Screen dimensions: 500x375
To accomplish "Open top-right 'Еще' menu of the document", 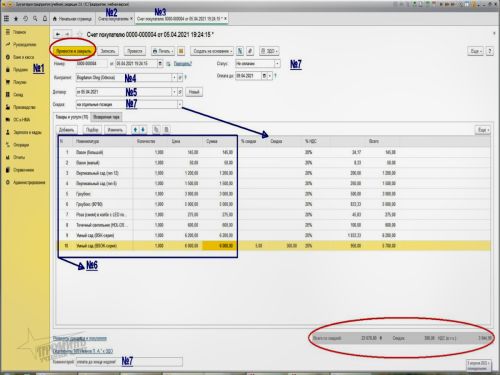I will [x=475, y=51].
